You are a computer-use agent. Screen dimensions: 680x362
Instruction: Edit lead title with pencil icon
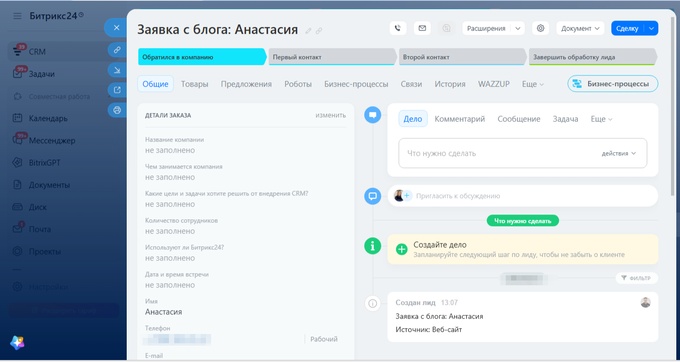pos(308,31)
